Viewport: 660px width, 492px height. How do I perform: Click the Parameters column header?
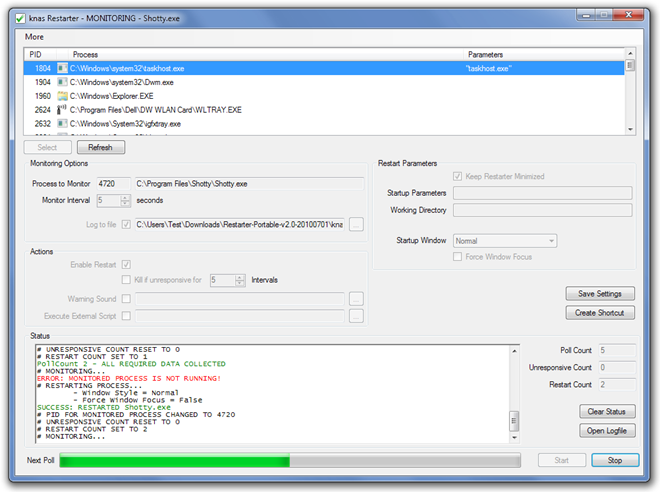[544, 55]
